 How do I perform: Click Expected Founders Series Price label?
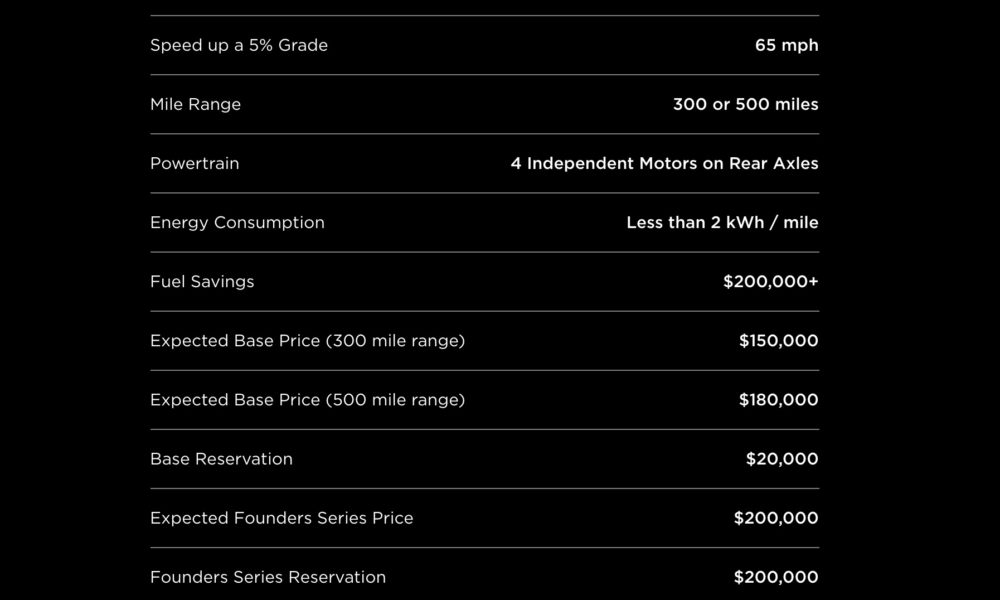tap(282, 518)
